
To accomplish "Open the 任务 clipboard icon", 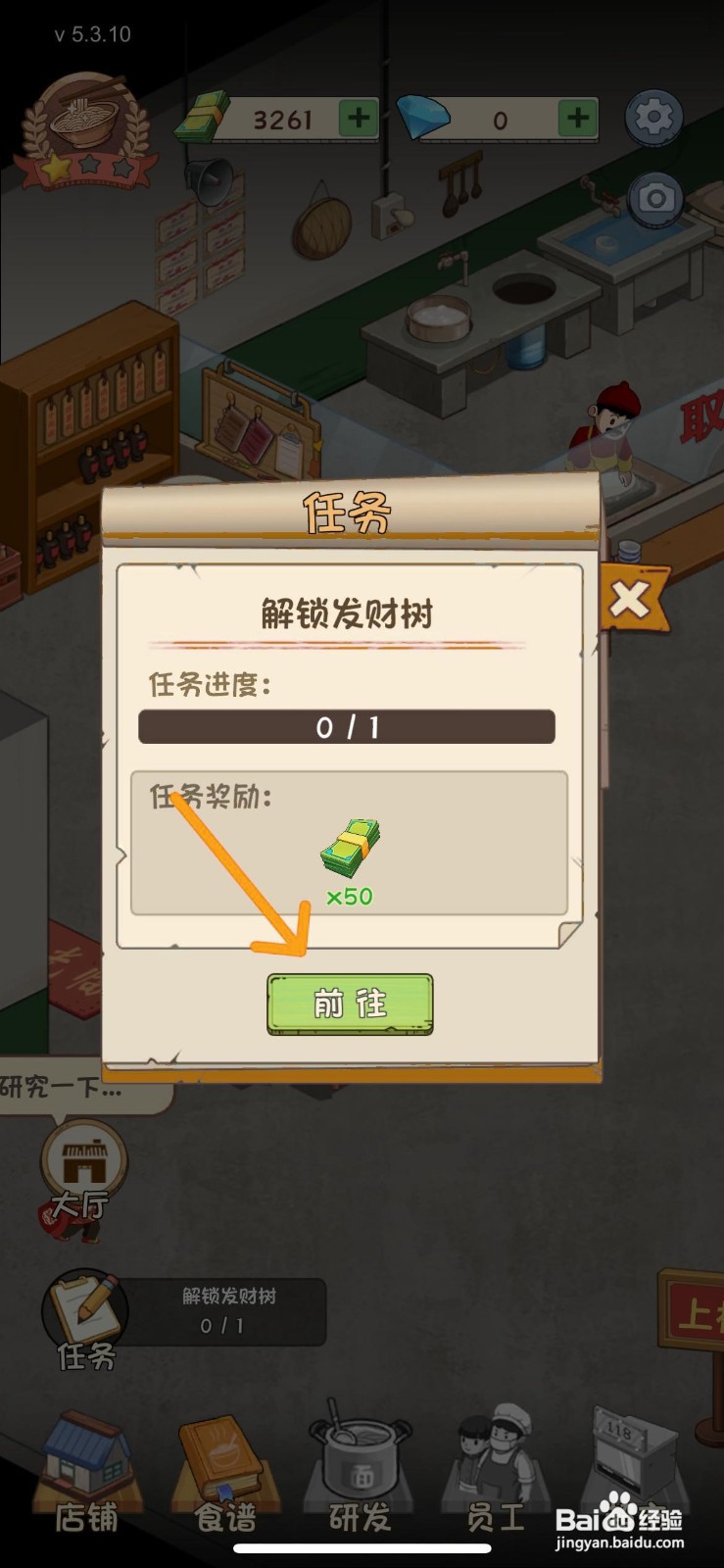I will 85,1319.
